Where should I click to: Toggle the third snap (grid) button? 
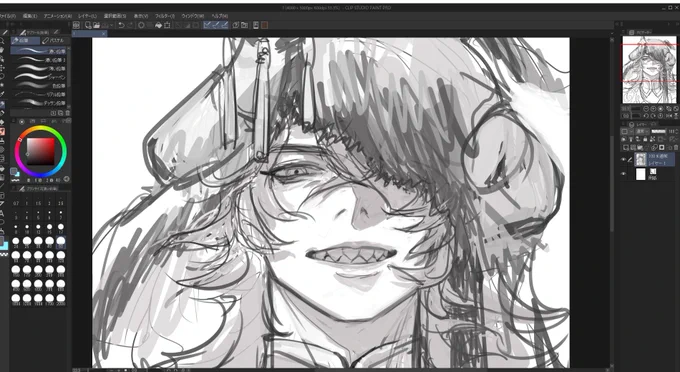(x=226, y=25)
